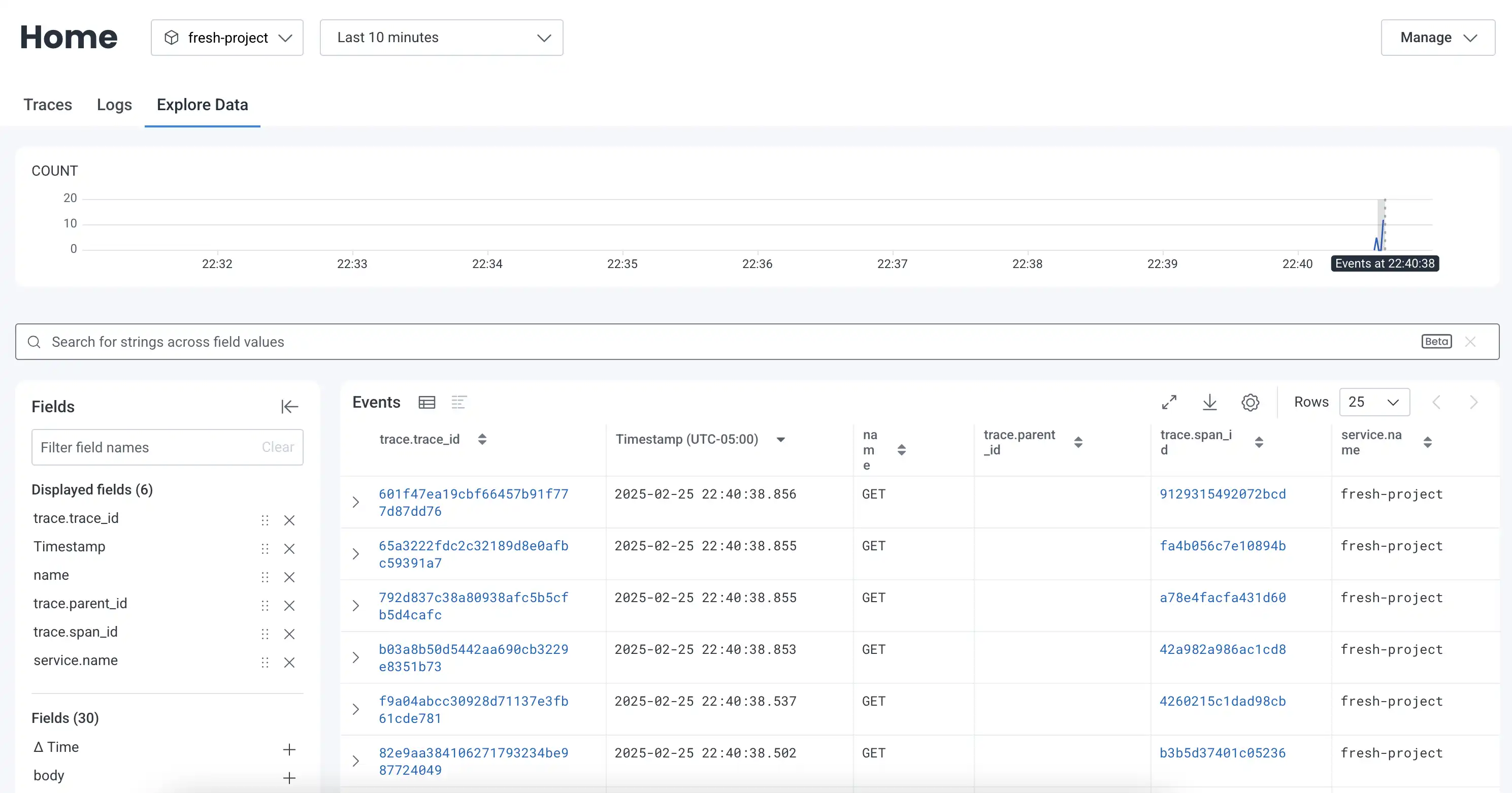Click the list view icon next to grid
1512x793 pixels.
coord(459,402)
